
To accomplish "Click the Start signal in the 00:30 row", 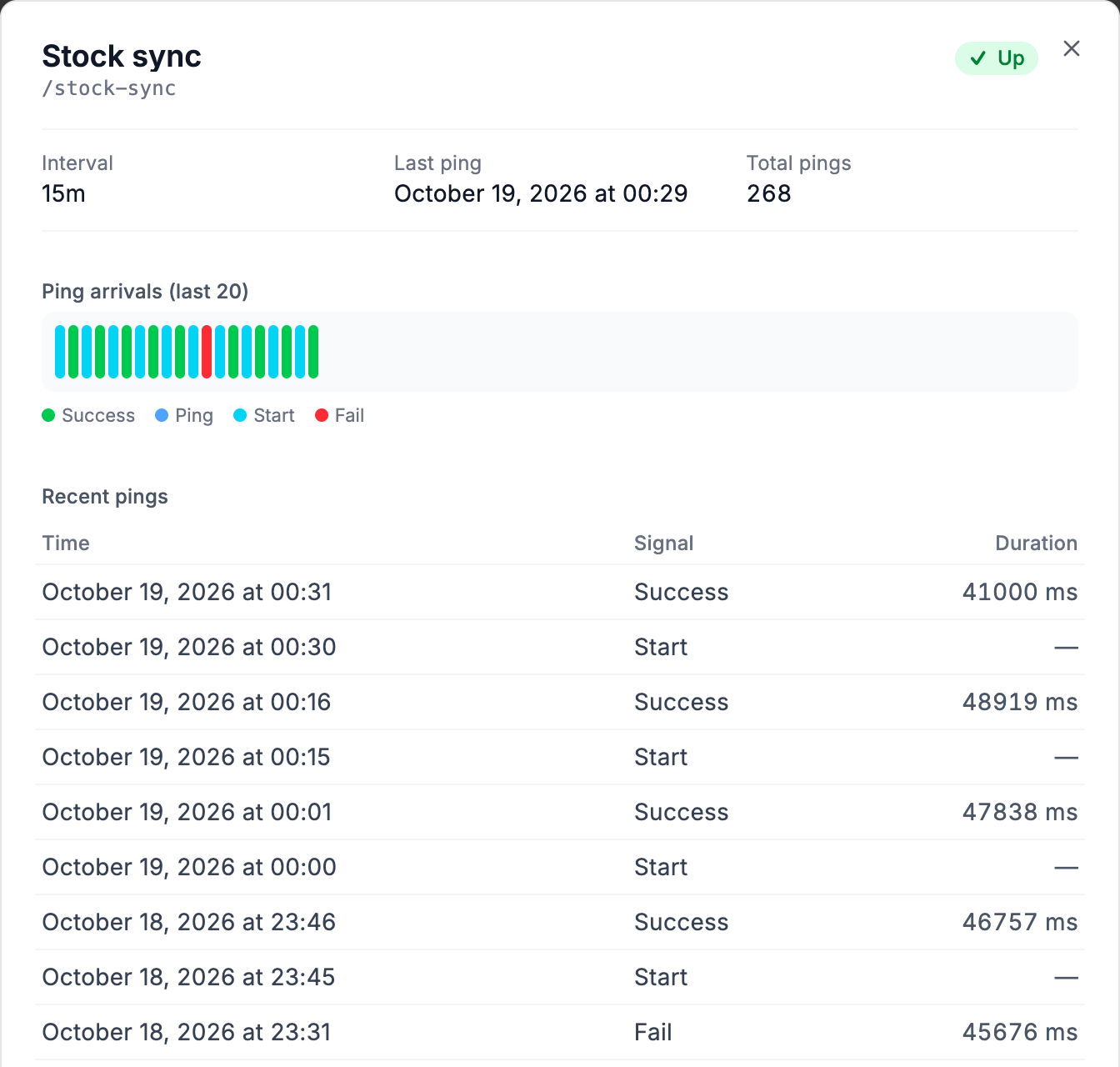I will [661, 647].
